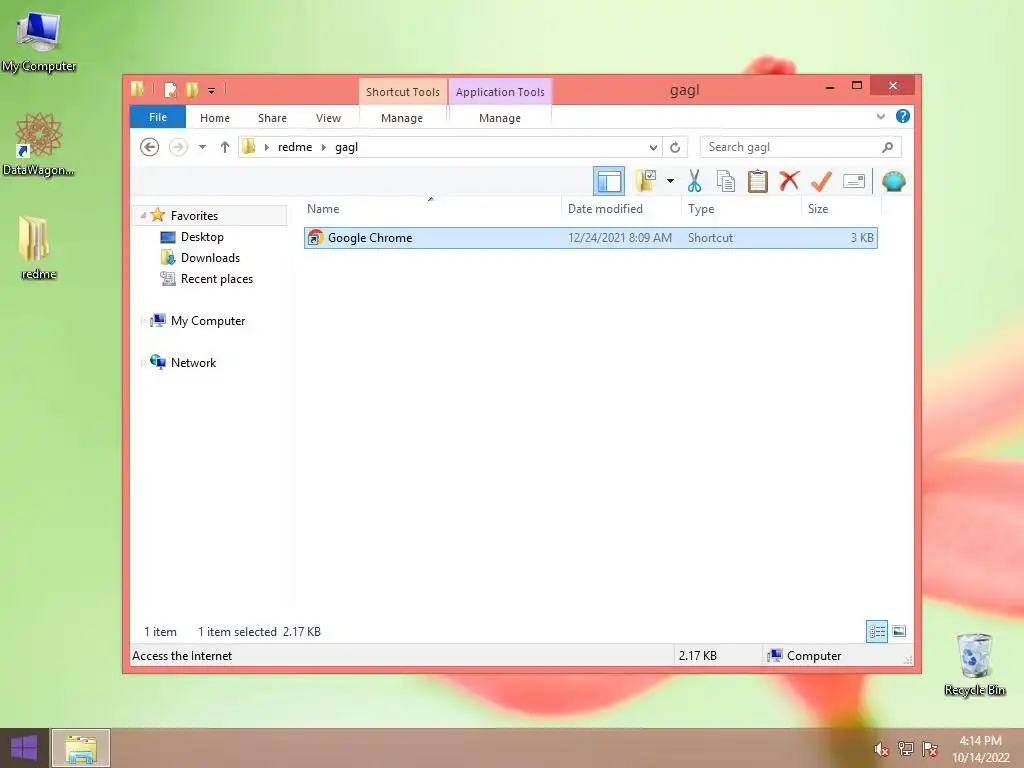This screenshot has height=768, width=1024.
Task: Click the Application Tools contextual header
Action: point(500,92)
